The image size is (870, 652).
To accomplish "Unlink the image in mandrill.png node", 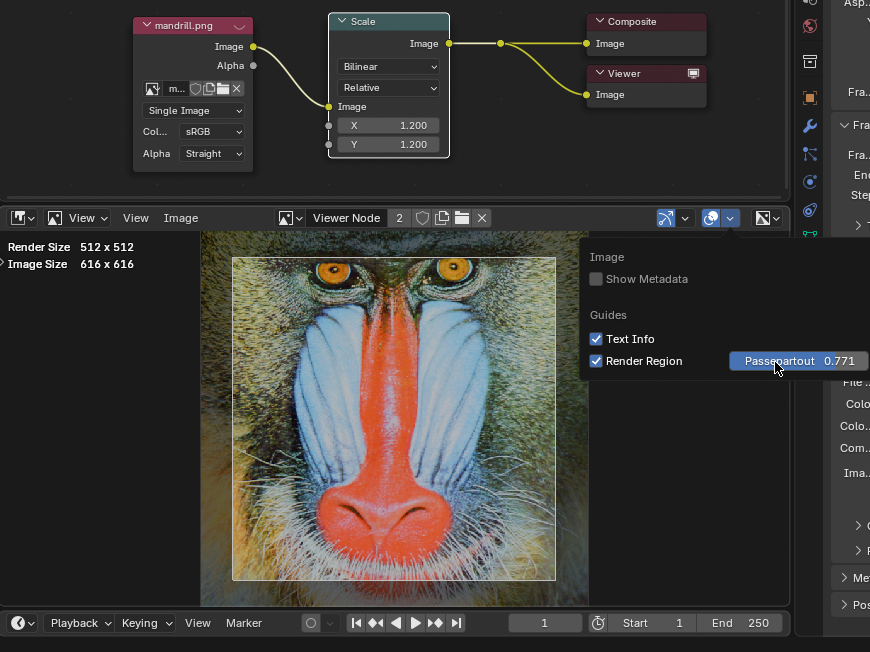I will click(x=237, y=89).
